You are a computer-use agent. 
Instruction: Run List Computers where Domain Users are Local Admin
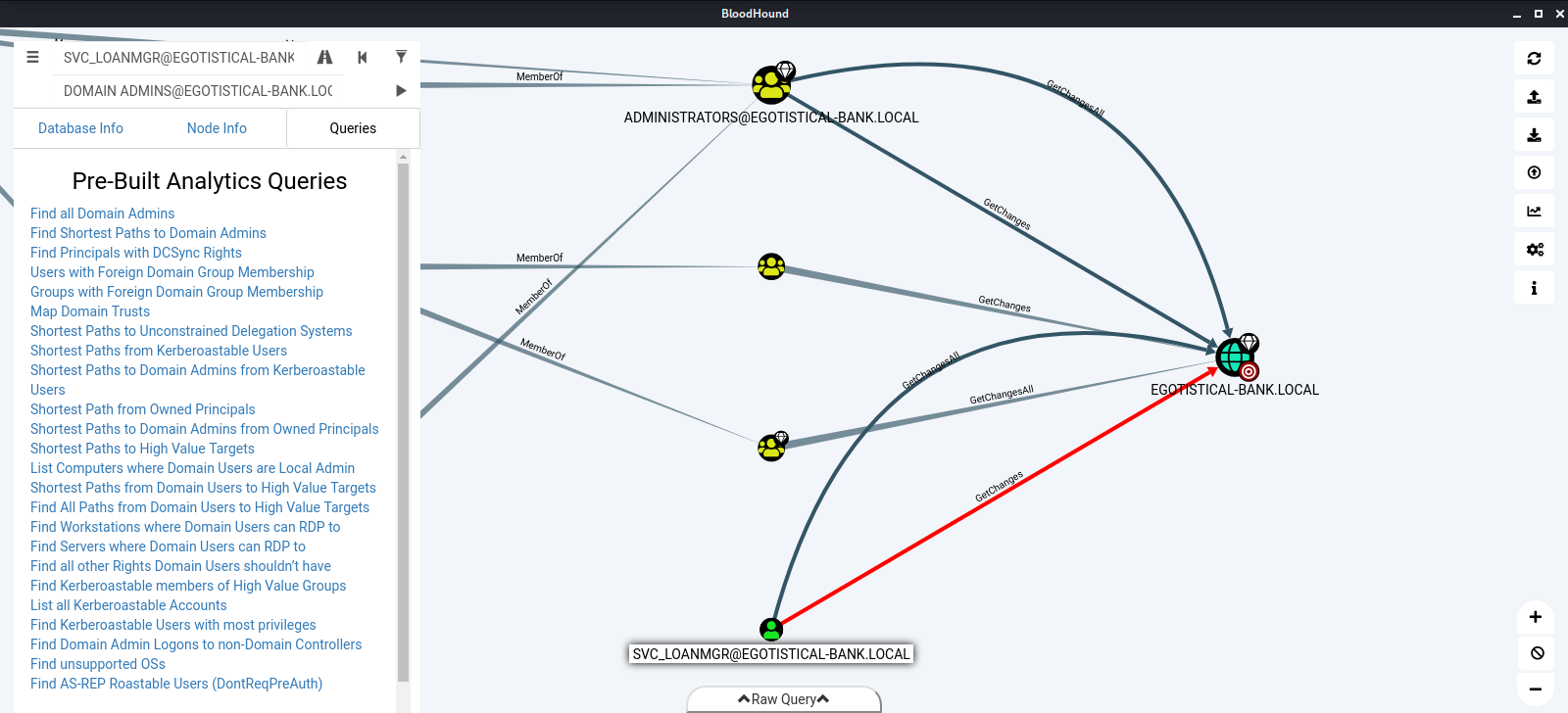point(192,468)
